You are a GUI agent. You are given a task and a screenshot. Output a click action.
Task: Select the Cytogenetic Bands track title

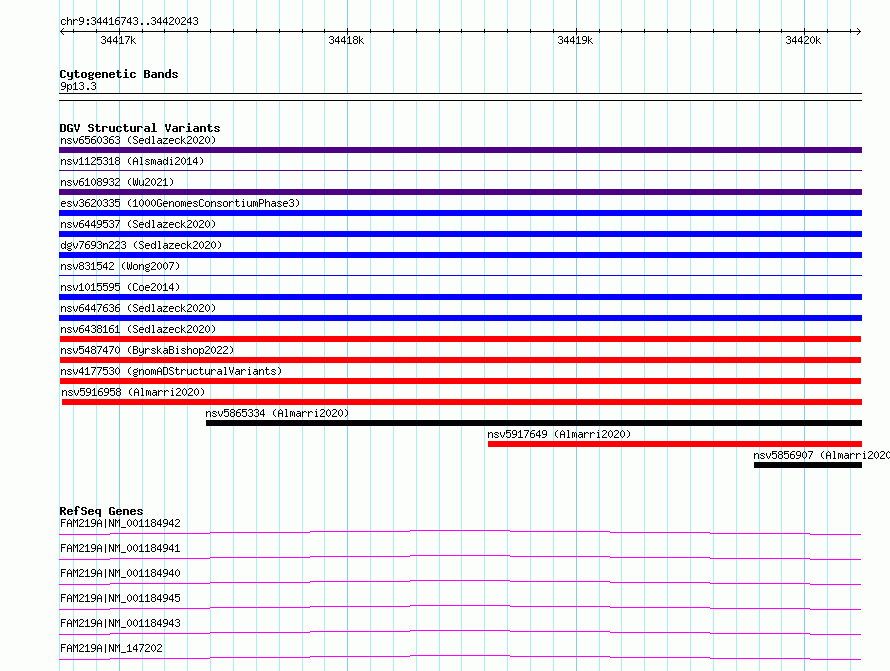pos(119,74)
